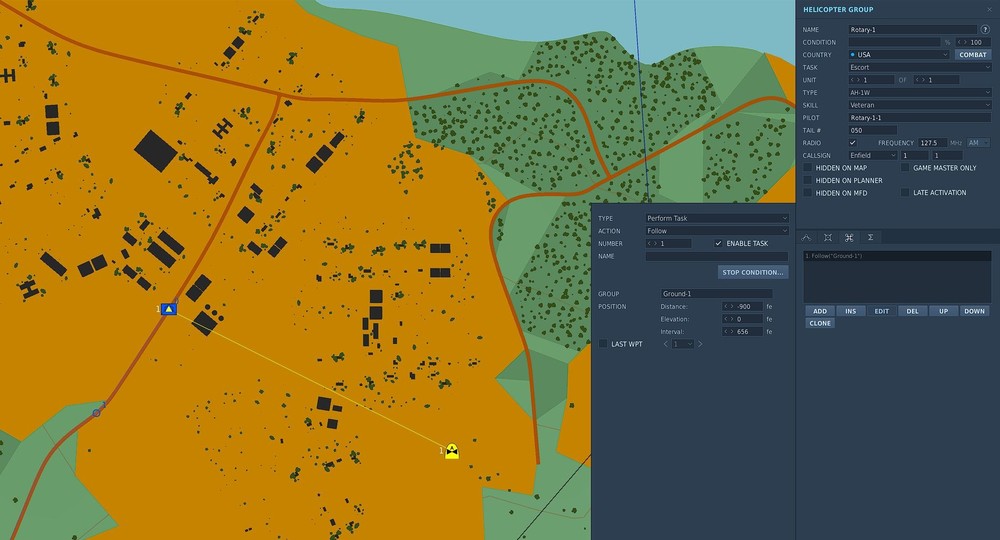
Task: Click the CONDITION percent stepper showing 100
Action: (973, 42)
